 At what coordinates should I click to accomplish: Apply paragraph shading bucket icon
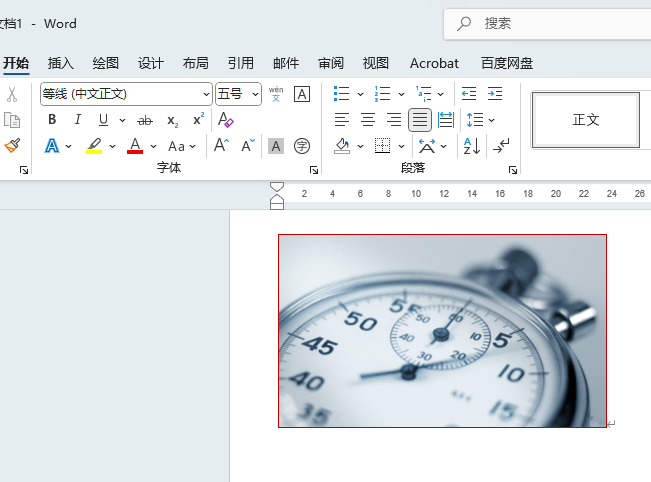[342, 146]
